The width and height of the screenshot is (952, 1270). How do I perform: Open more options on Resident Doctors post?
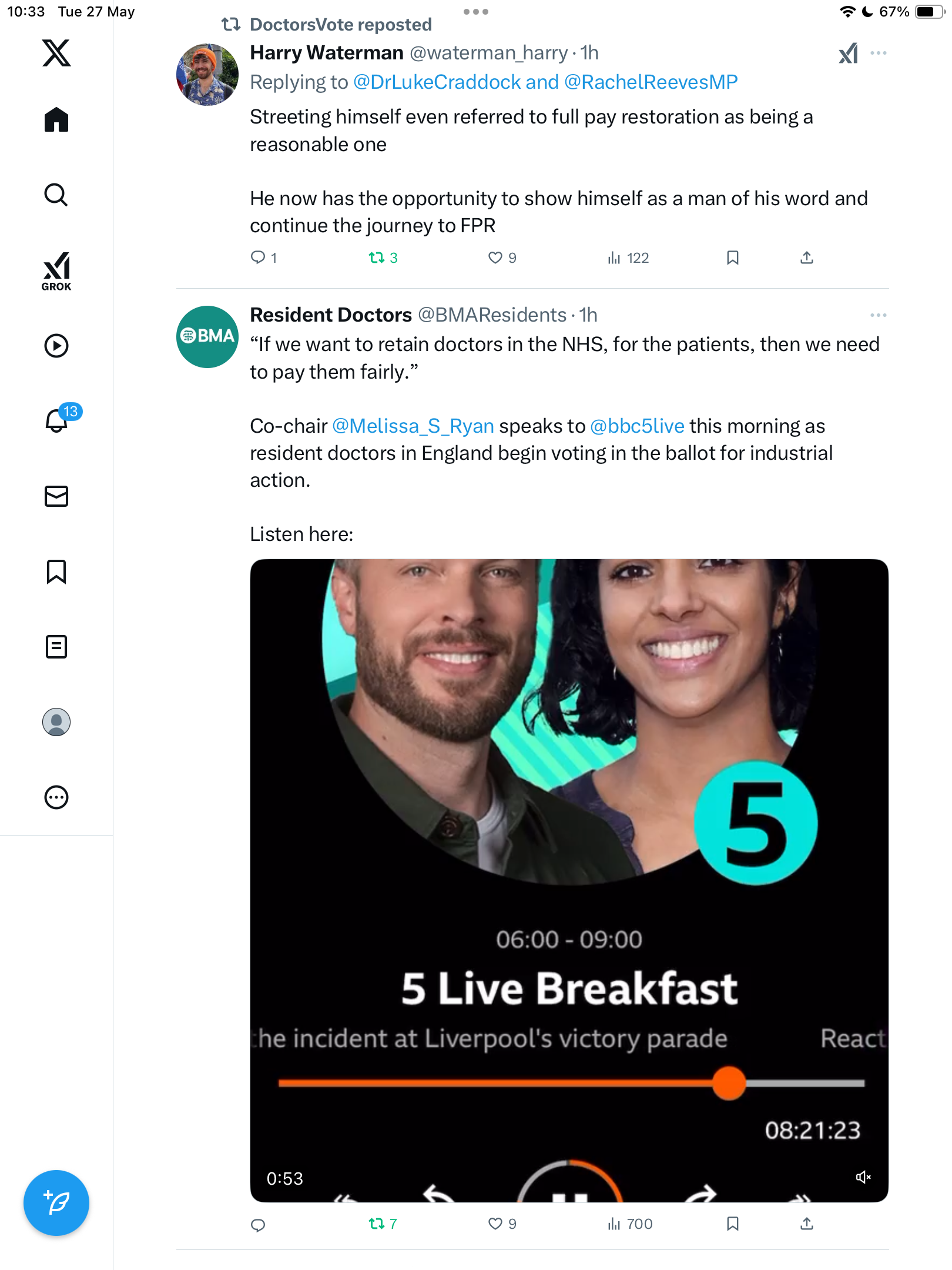click(879, 316)
